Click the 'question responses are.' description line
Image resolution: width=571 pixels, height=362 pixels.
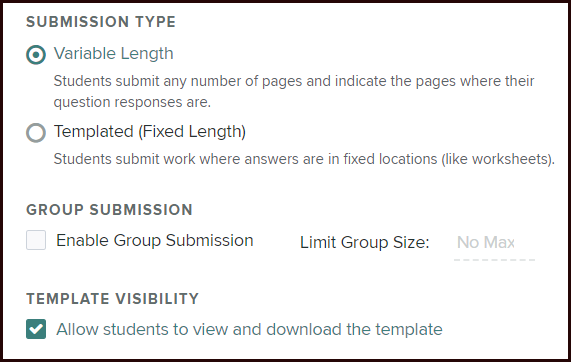[132, 102]
